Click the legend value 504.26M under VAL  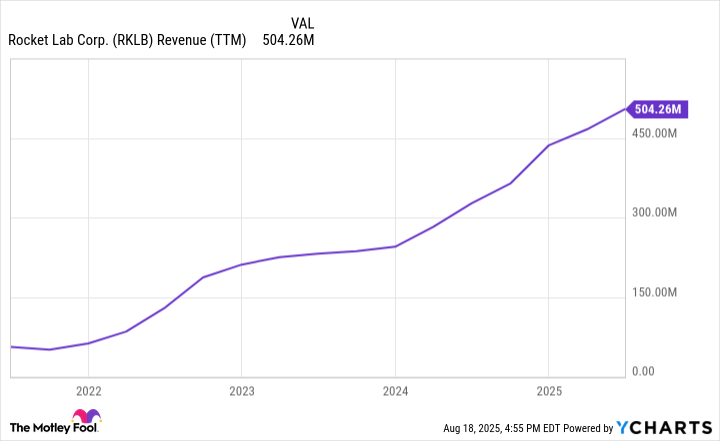coord(288,40)
